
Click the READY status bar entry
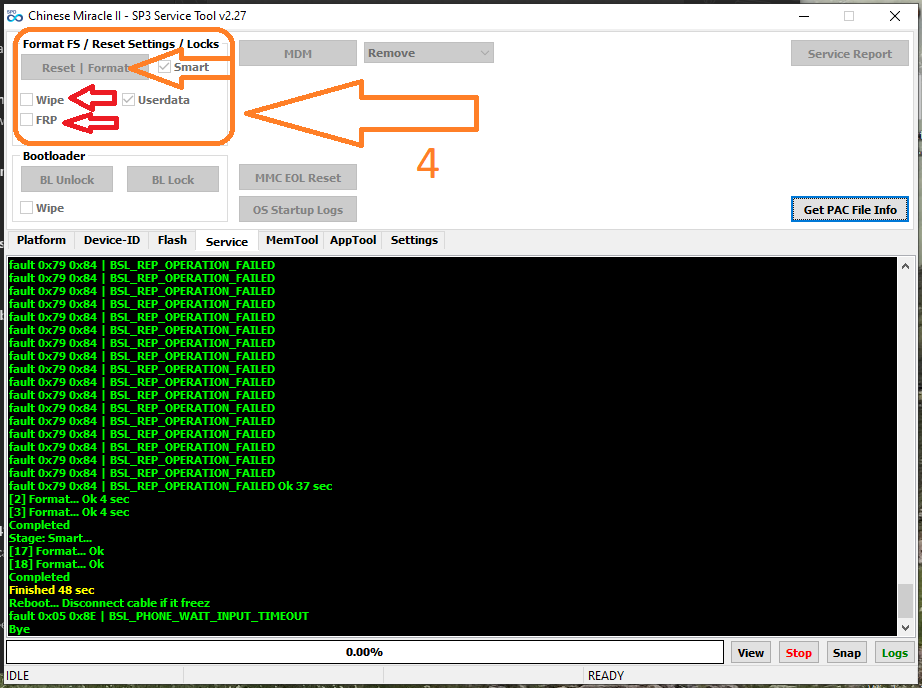(606, 676)
